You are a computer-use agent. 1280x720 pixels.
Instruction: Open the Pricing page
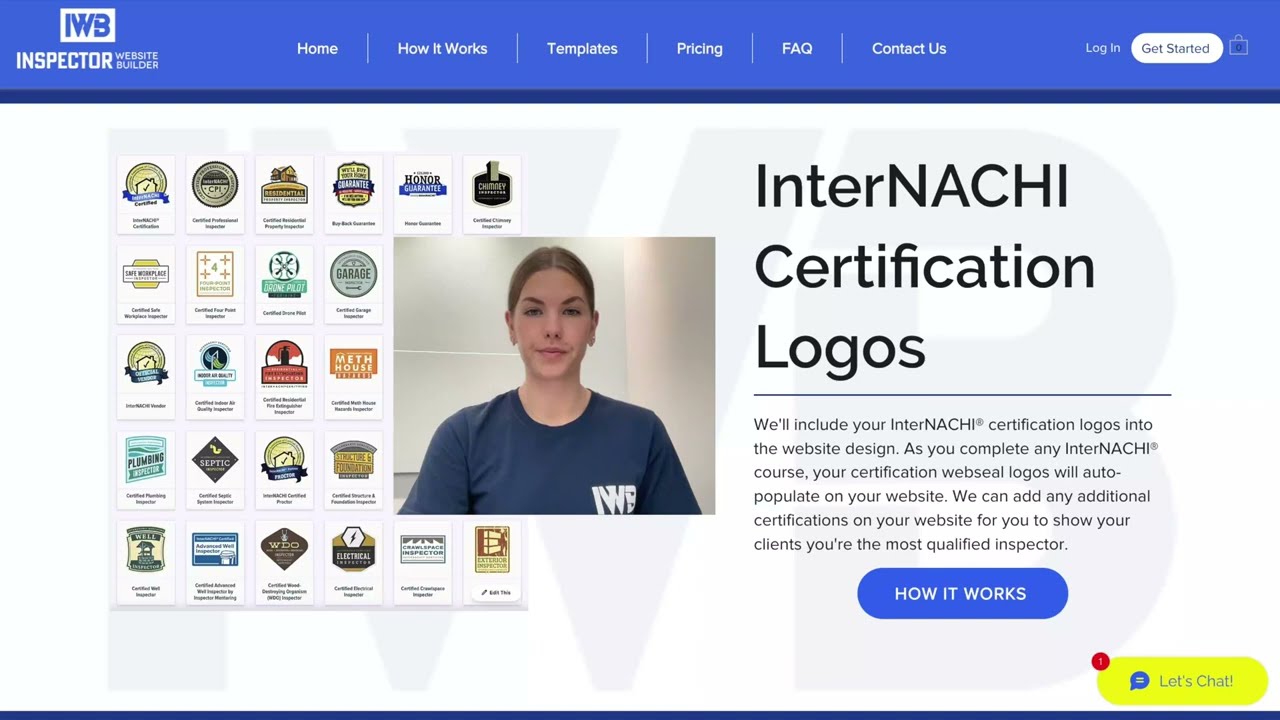click(699, 48)
